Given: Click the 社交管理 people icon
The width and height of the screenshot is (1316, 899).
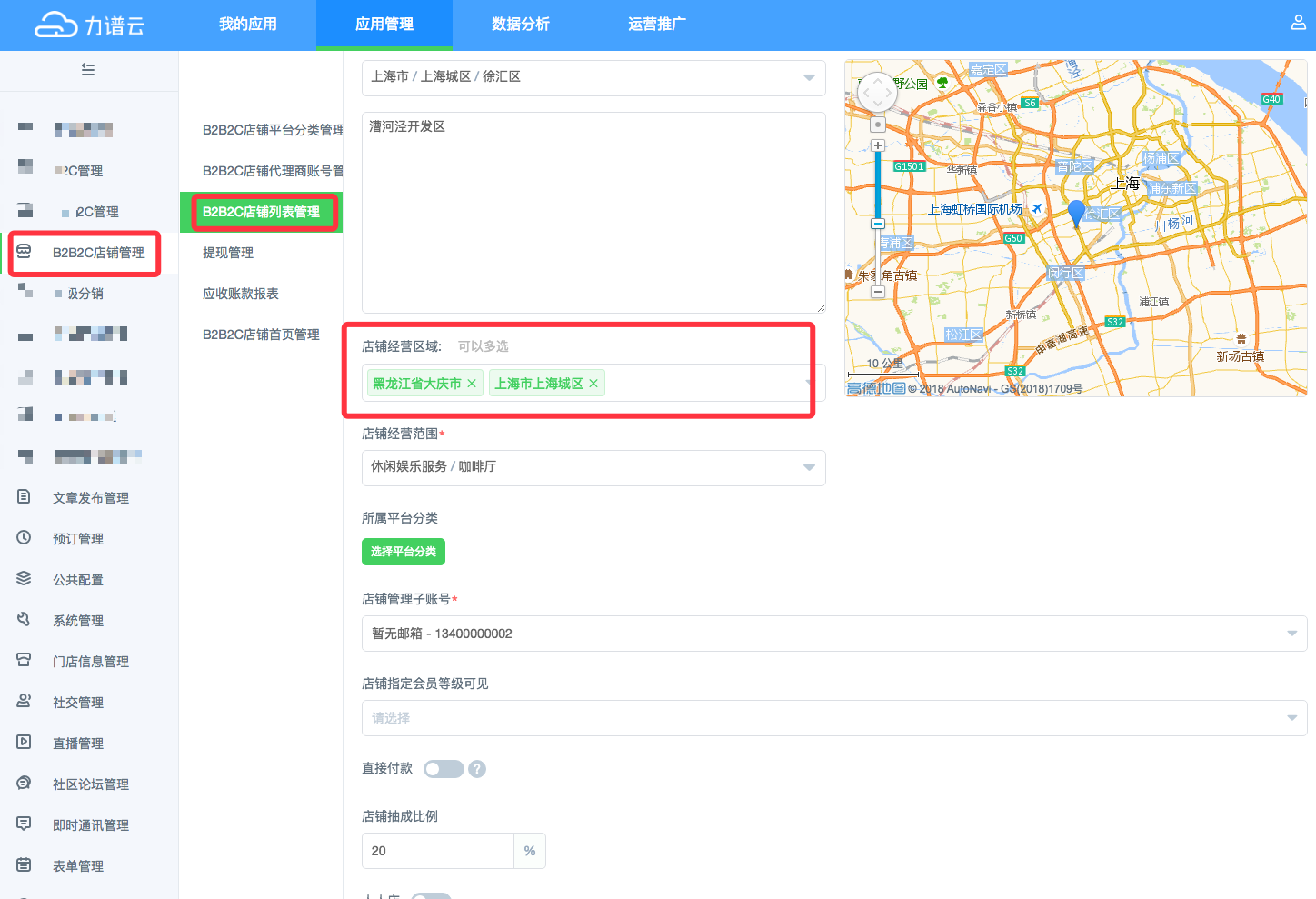Looking at the screenshot, I should tap(25, 701).
